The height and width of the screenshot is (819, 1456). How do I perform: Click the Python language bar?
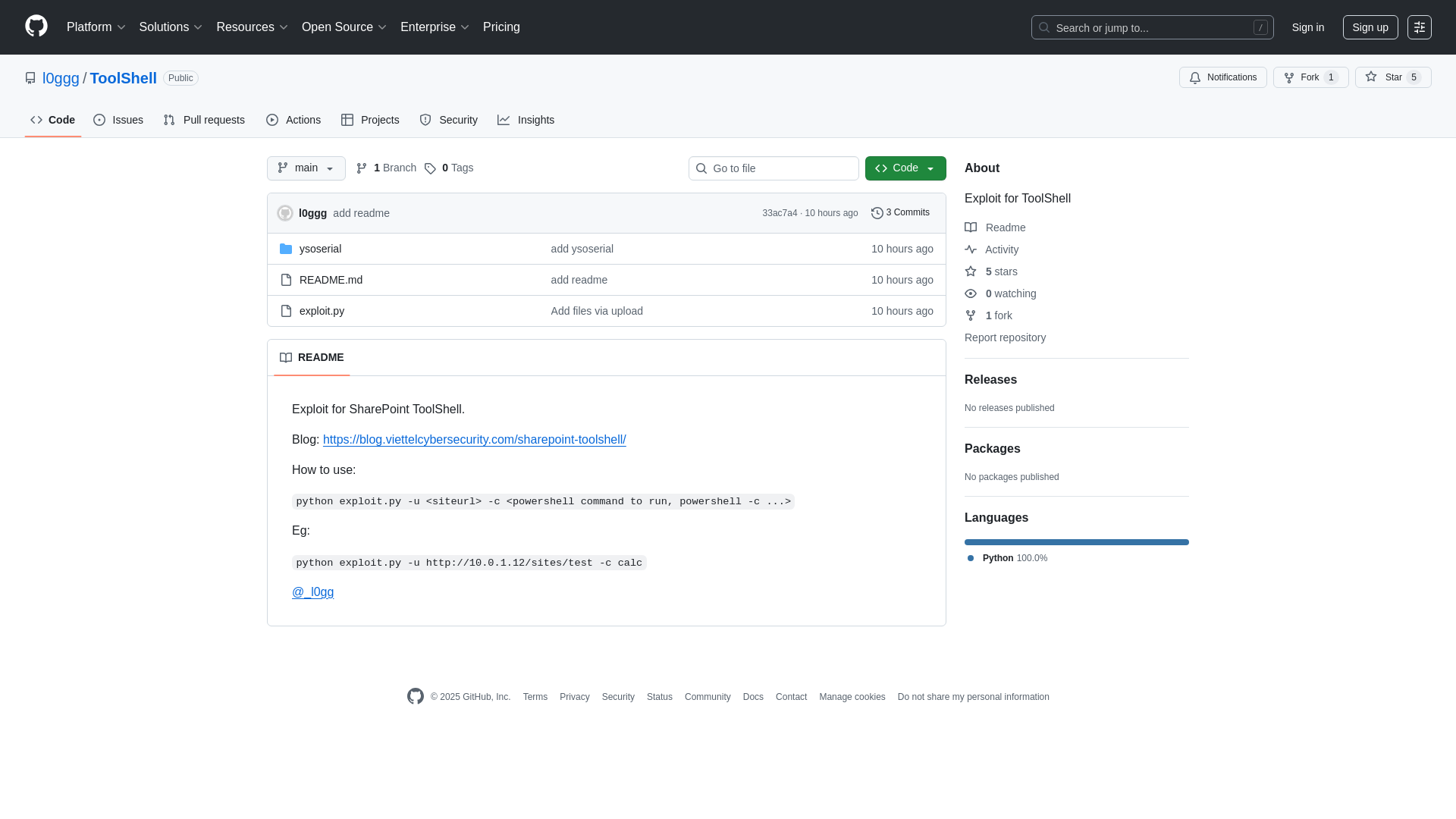click(x=1076, y=541)
